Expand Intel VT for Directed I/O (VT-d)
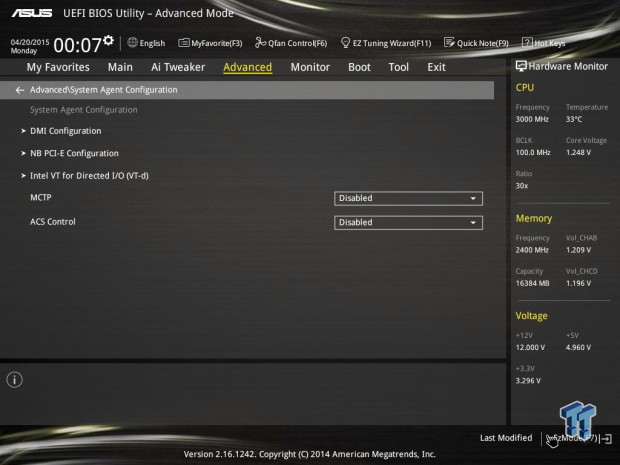This screenshot has width=620, height=465. point(89,176)
